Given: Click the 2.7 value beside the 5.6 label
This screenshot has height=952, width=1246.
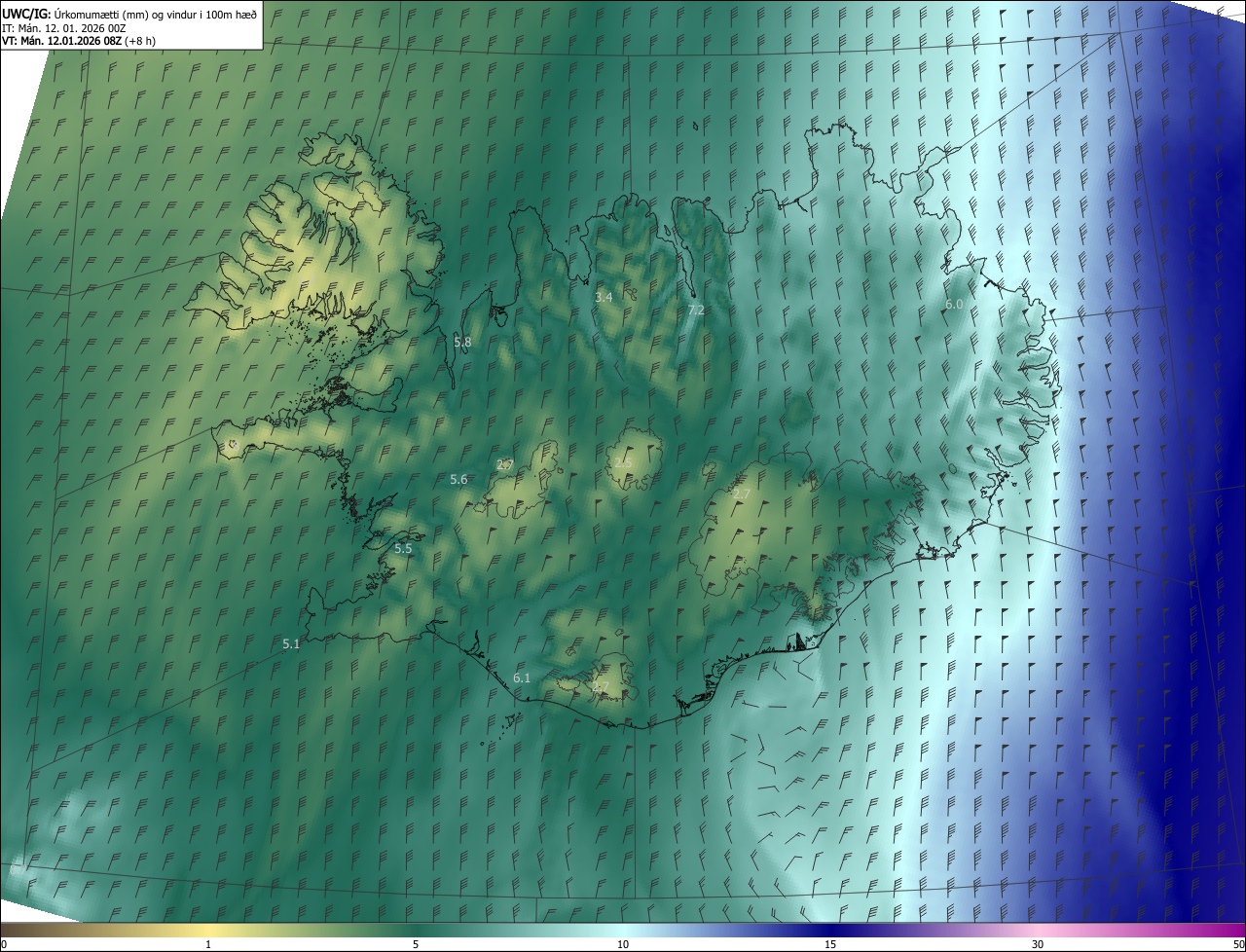Looking at the screenshot, I should 505,465.
